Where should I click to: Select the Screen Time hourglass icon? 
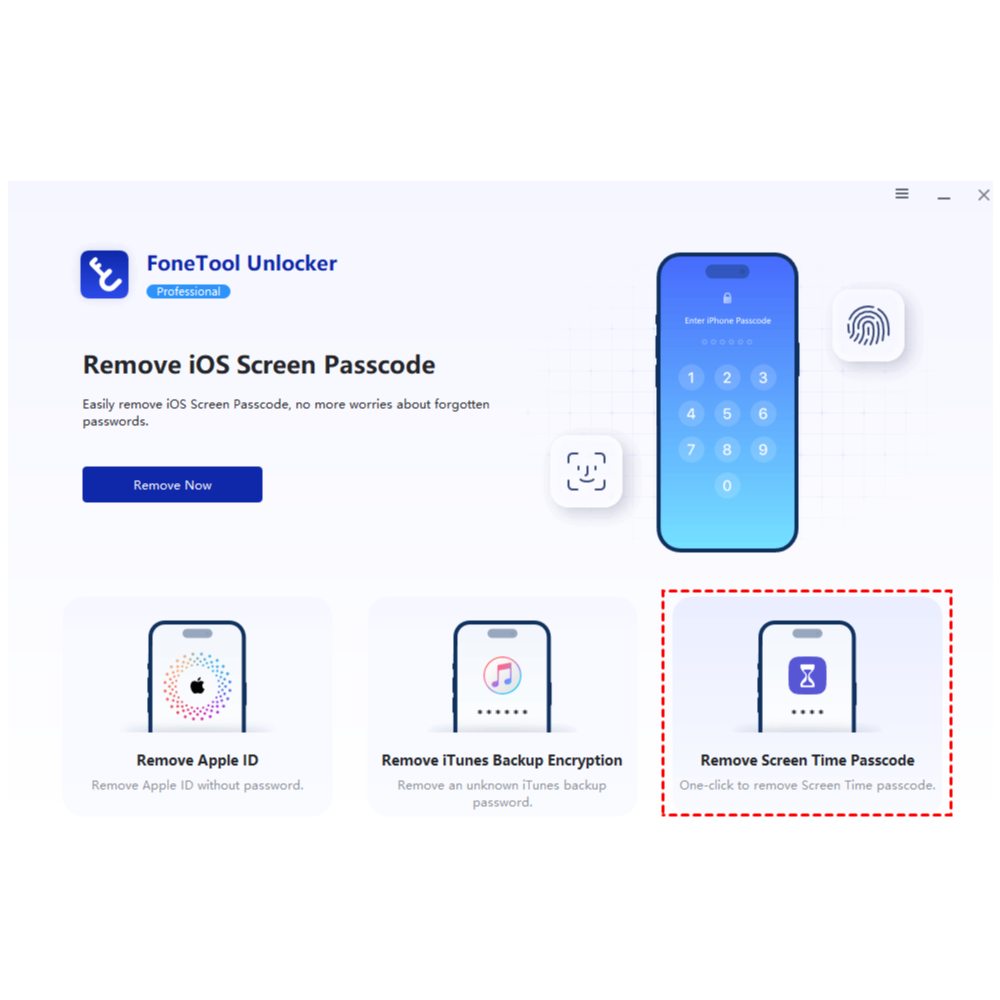point(807,675)
